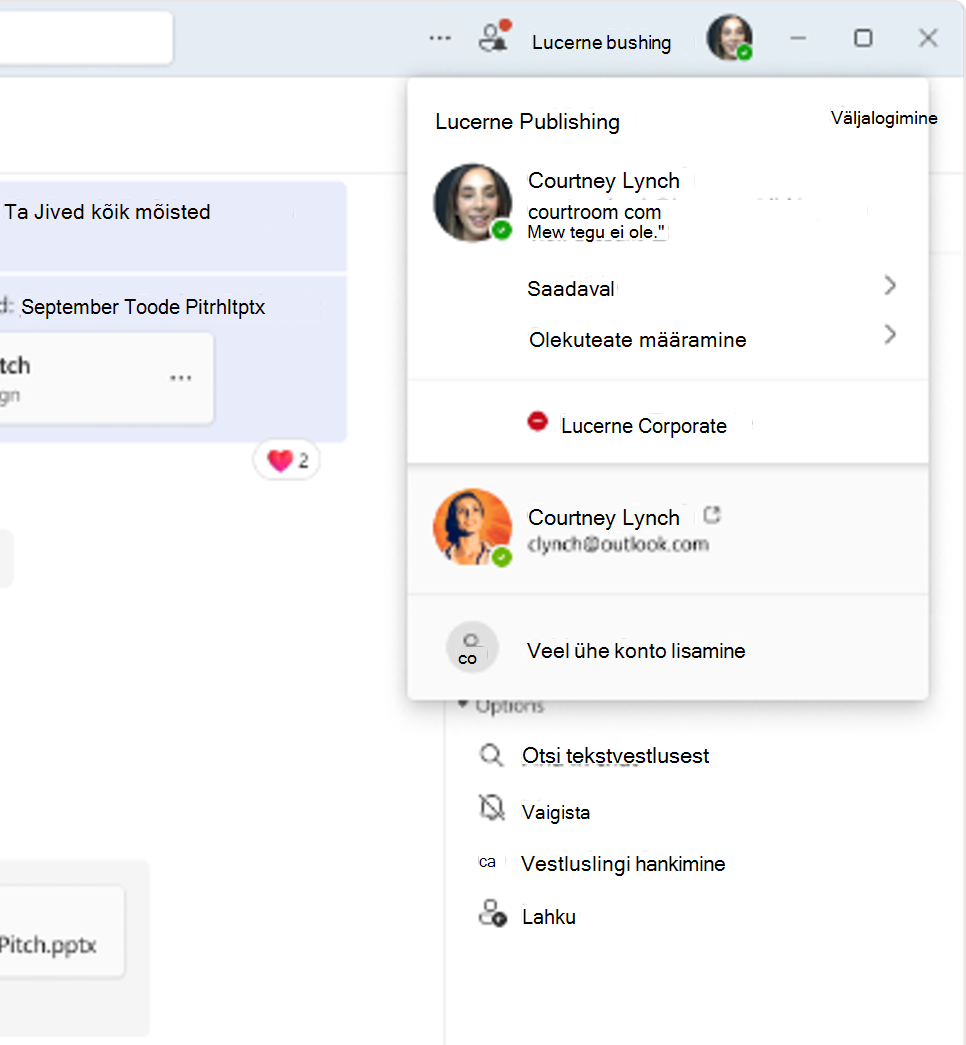Viewport: 966px width, 1045px height.
Task: Maximize the Teams window
Action: coord(863,38)
